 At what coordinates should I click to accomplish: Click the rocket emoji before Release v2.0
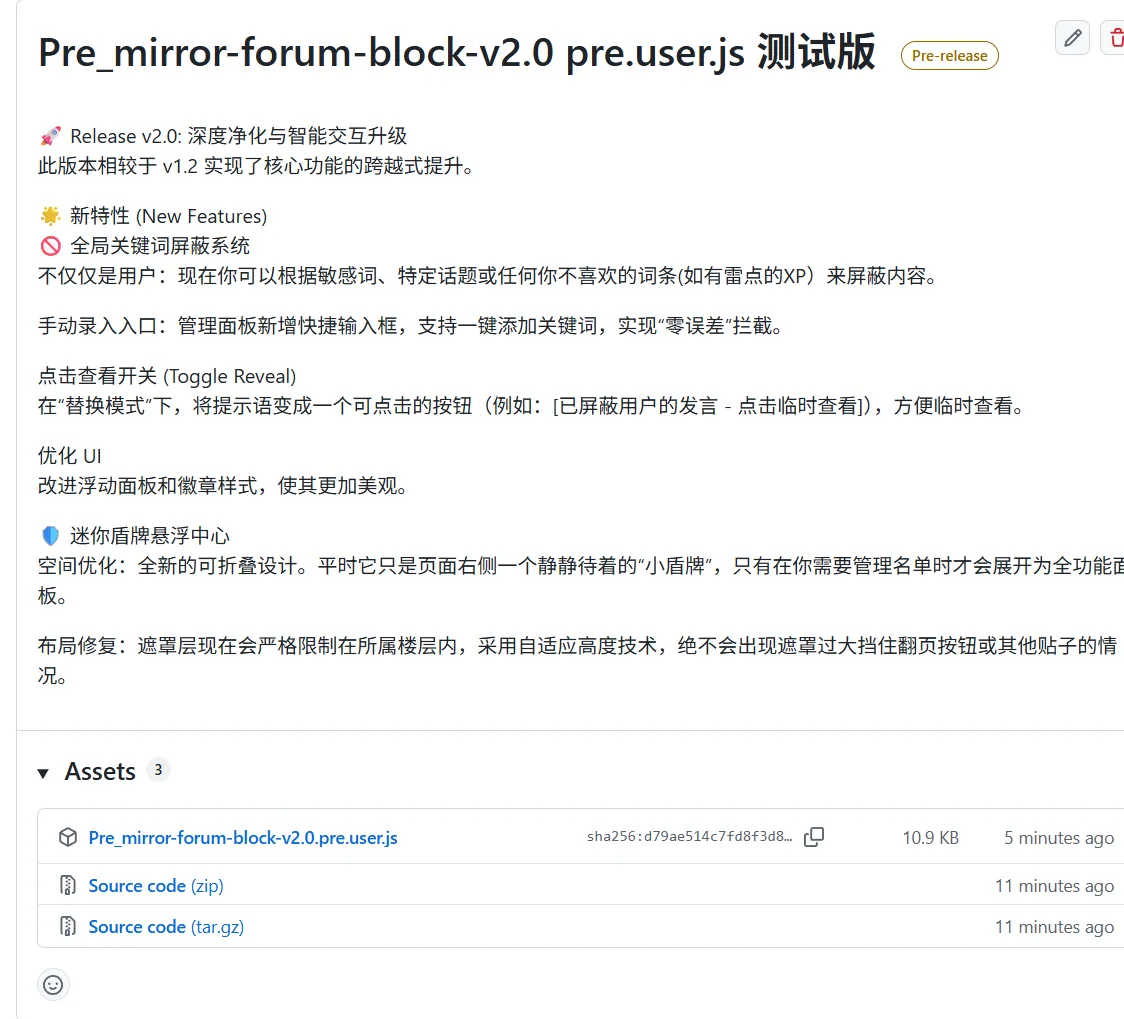point(50,136)
